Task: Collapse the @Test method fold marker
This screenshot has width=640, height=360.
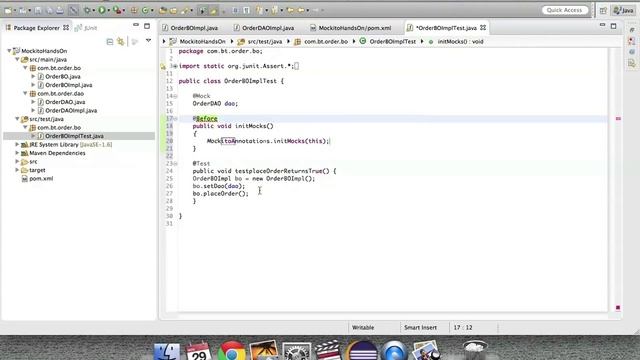Action: click(x=176, y=164)
